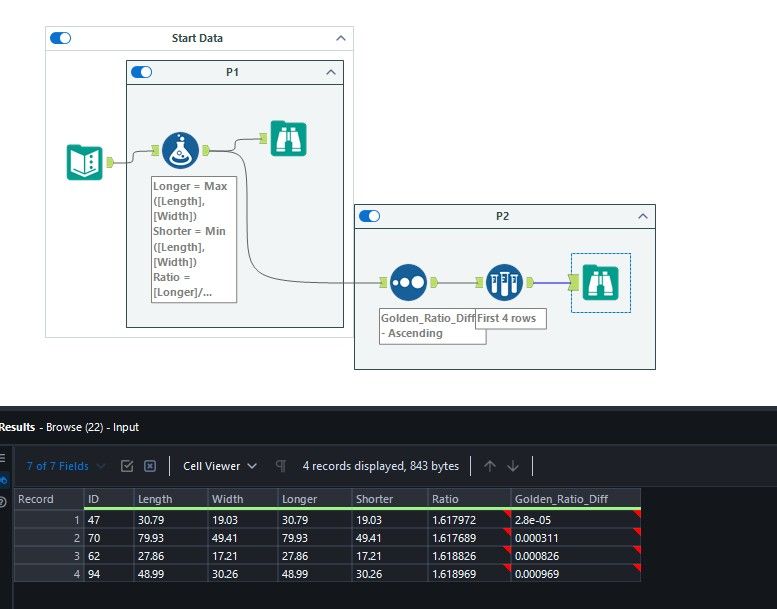Click the Shorter column header

point(389,499)
